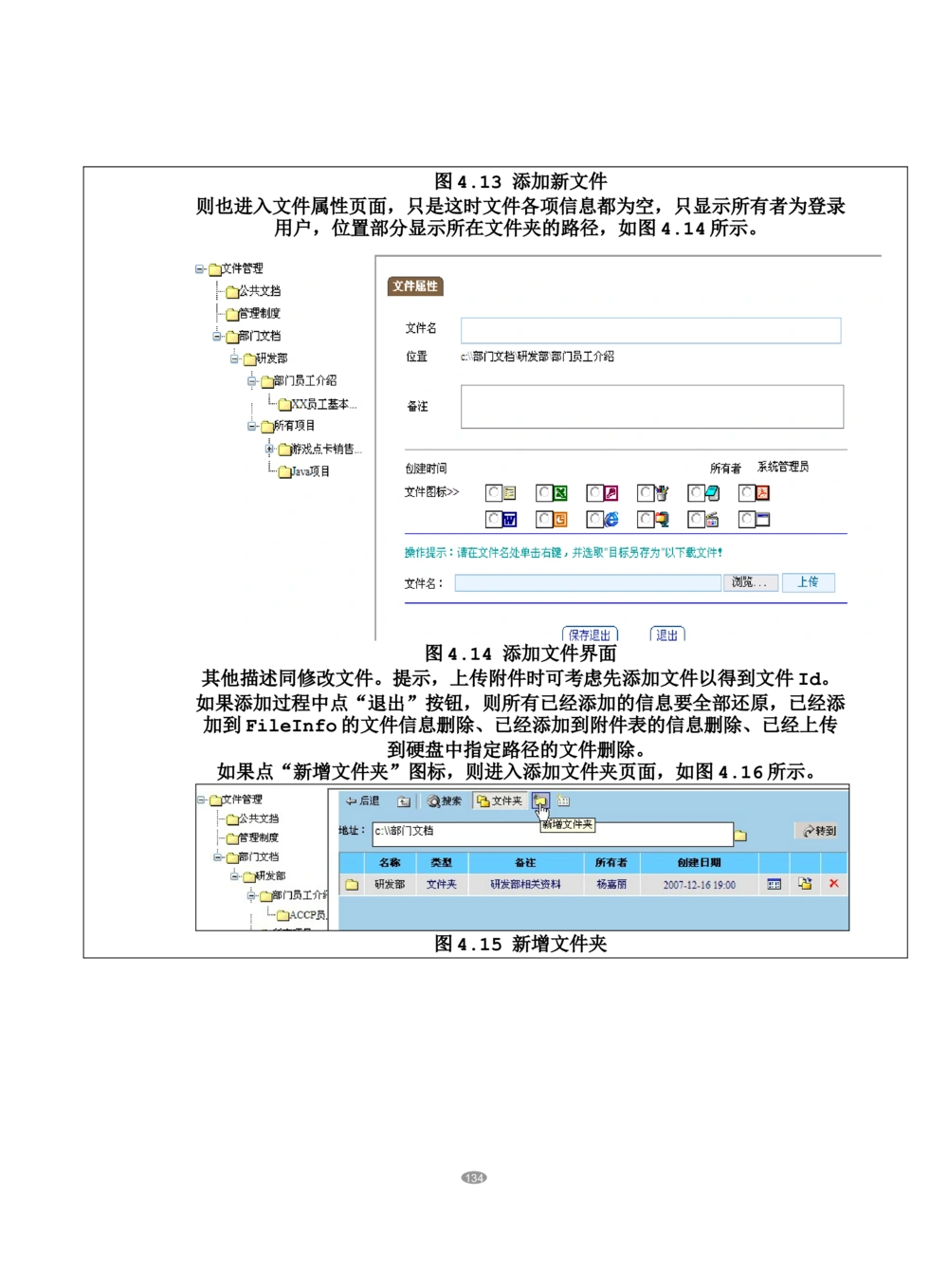Select the Word file icon radio button

point(492,518)
